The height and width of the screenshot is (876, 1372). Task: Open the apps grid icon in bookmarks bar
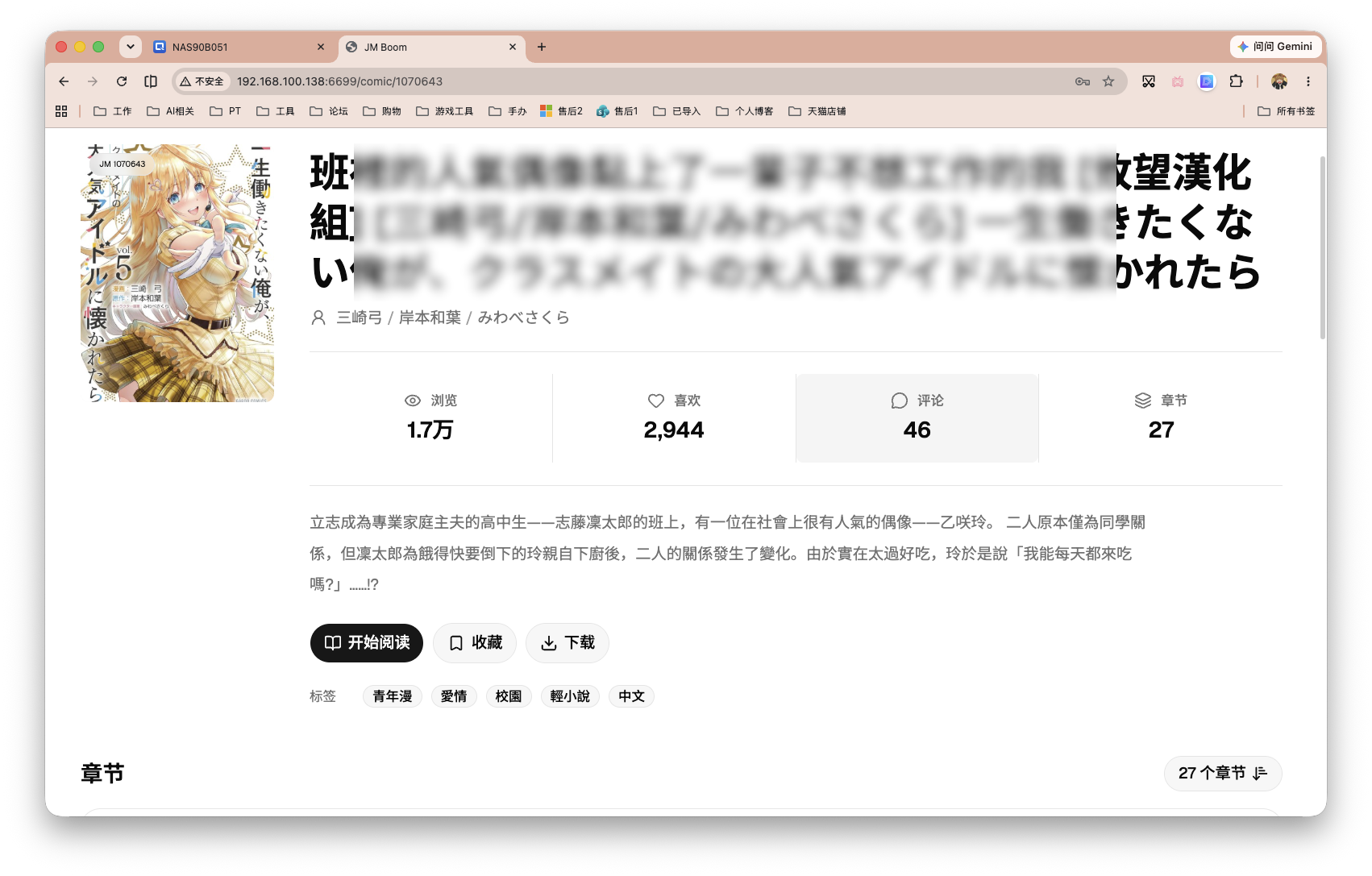click(61, 111)
